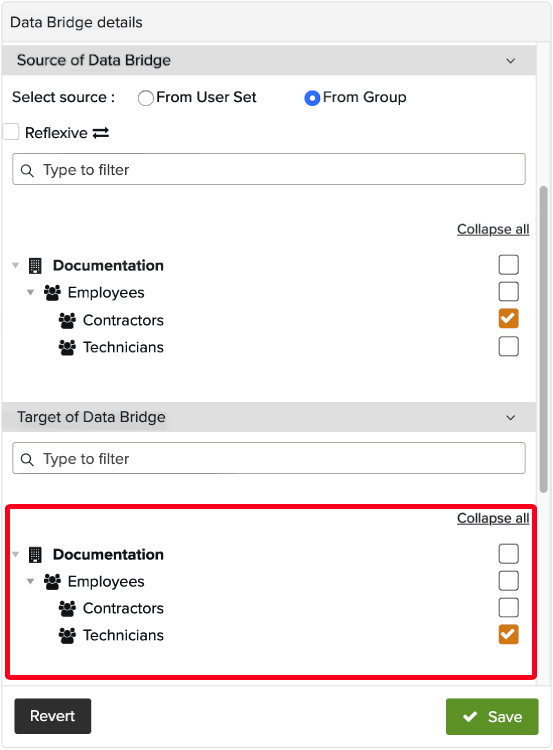The height and width of the screenshot is (750, 553).
Task: Uncheck the target Technicians checkbox
Action: 508,634
